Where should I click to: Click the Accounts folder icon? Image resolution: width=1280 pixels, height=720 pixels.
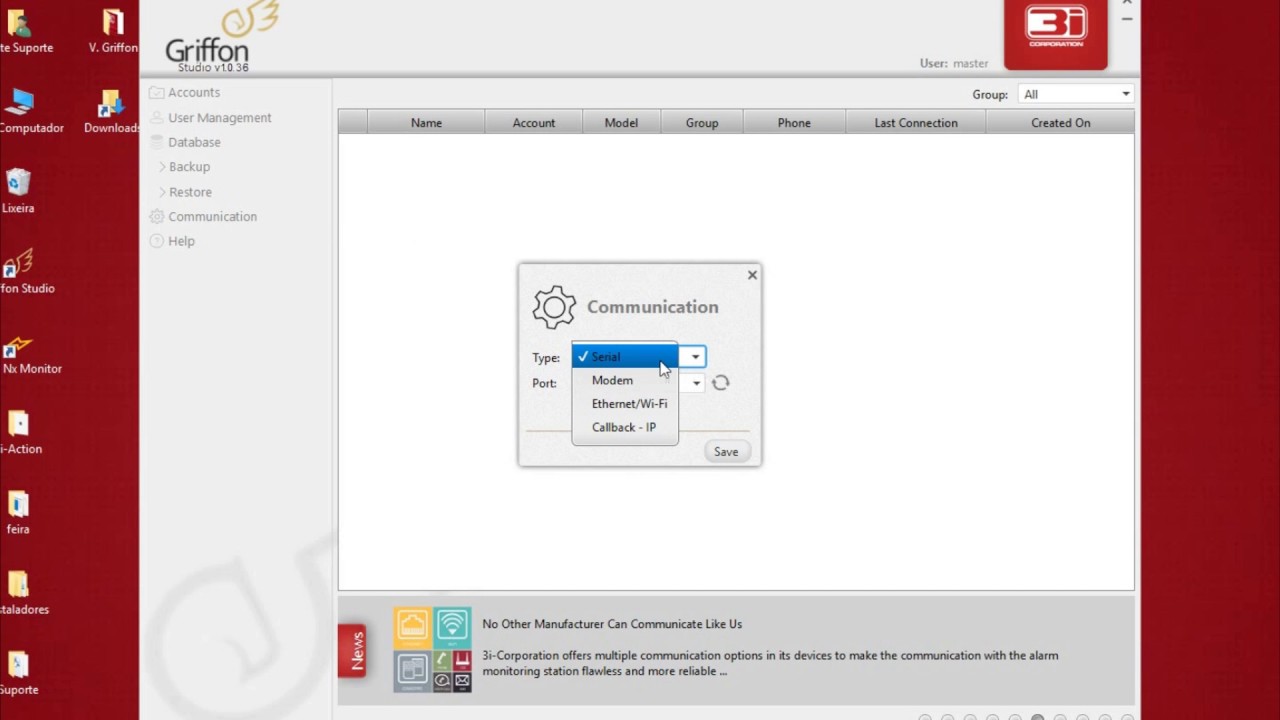tap(156, 92)
